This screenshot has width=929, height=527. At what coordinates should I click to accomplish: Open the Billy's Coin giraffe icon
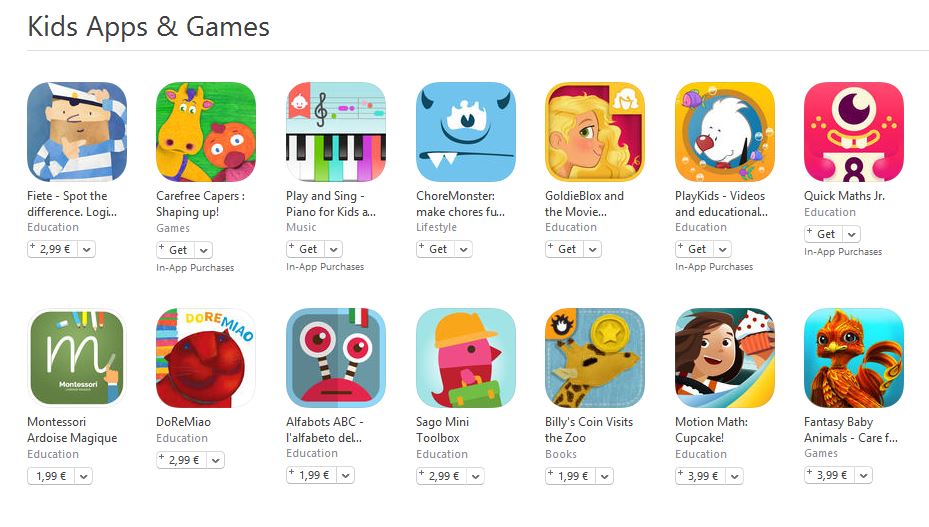pyautogui.click(x=595, y=357)
